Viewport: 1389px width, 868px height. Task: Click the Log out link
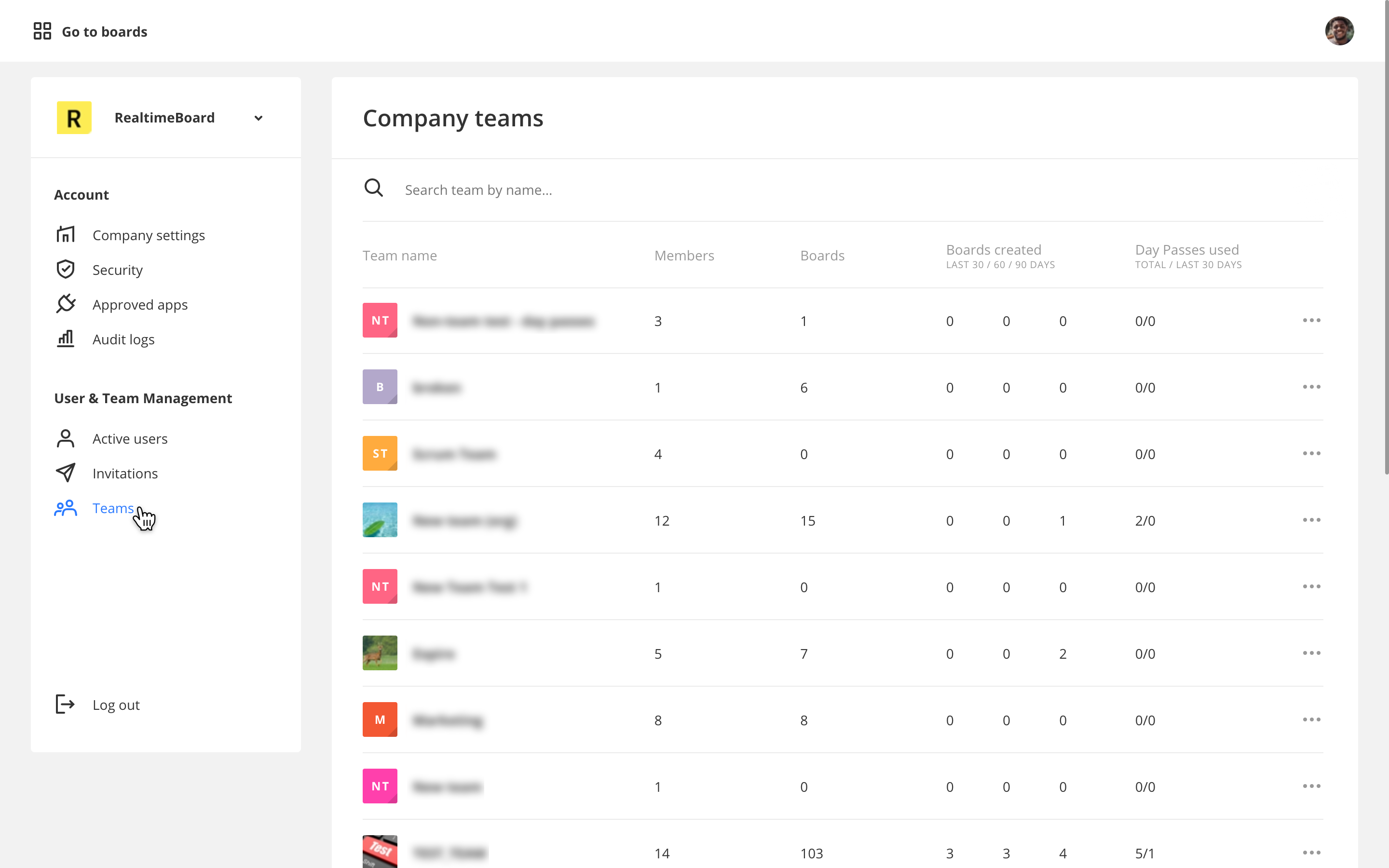click(116, 705)
